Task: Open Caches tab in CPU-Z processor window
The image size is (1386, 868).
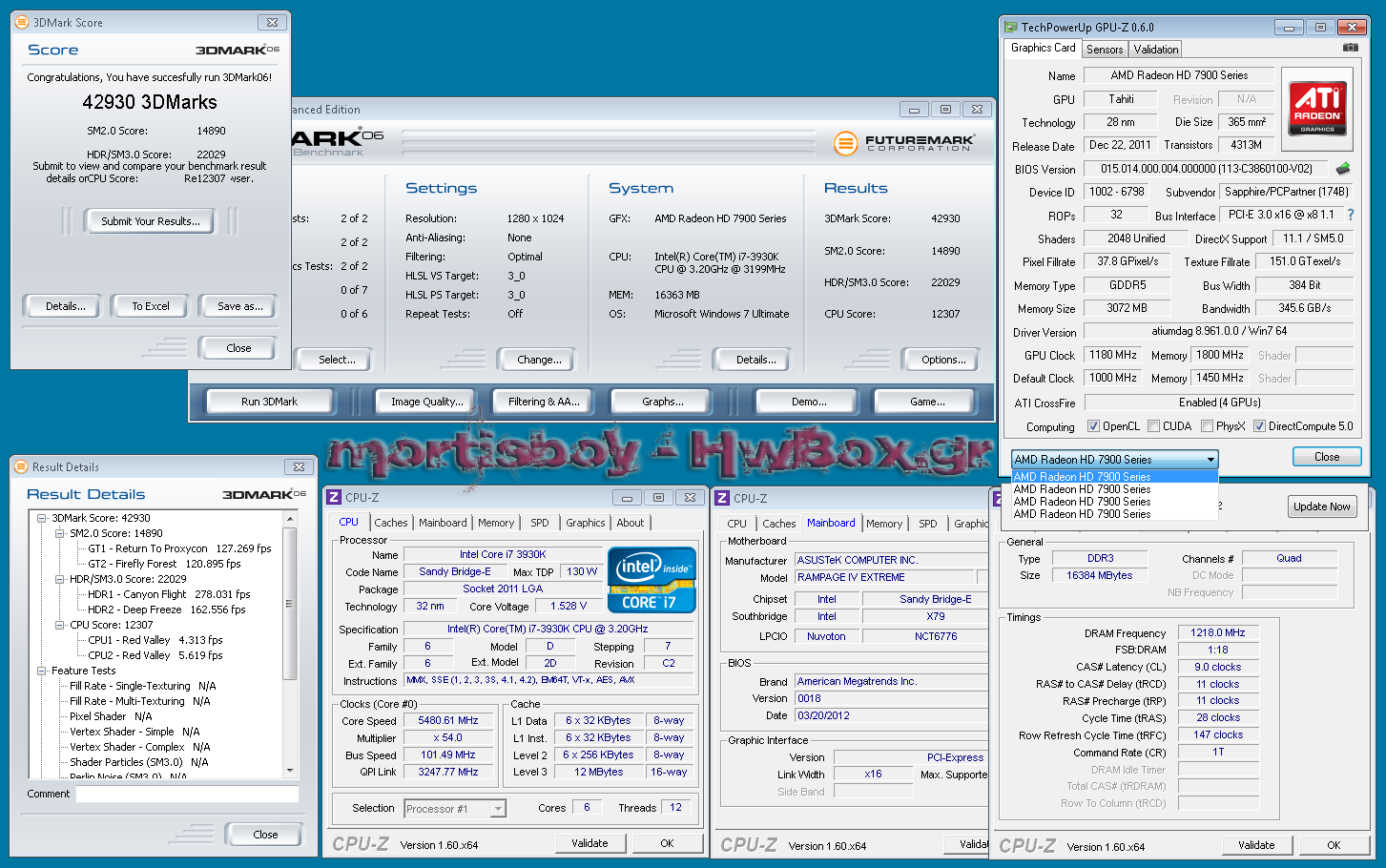Action: pyautogui.click(x=391, y=523)
